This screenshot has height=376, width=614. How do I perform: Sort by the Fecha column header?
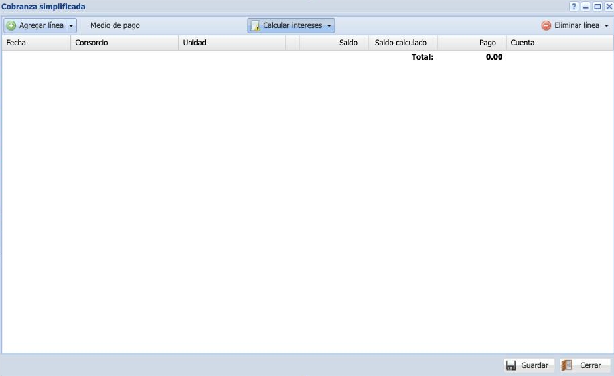(36, 42)
